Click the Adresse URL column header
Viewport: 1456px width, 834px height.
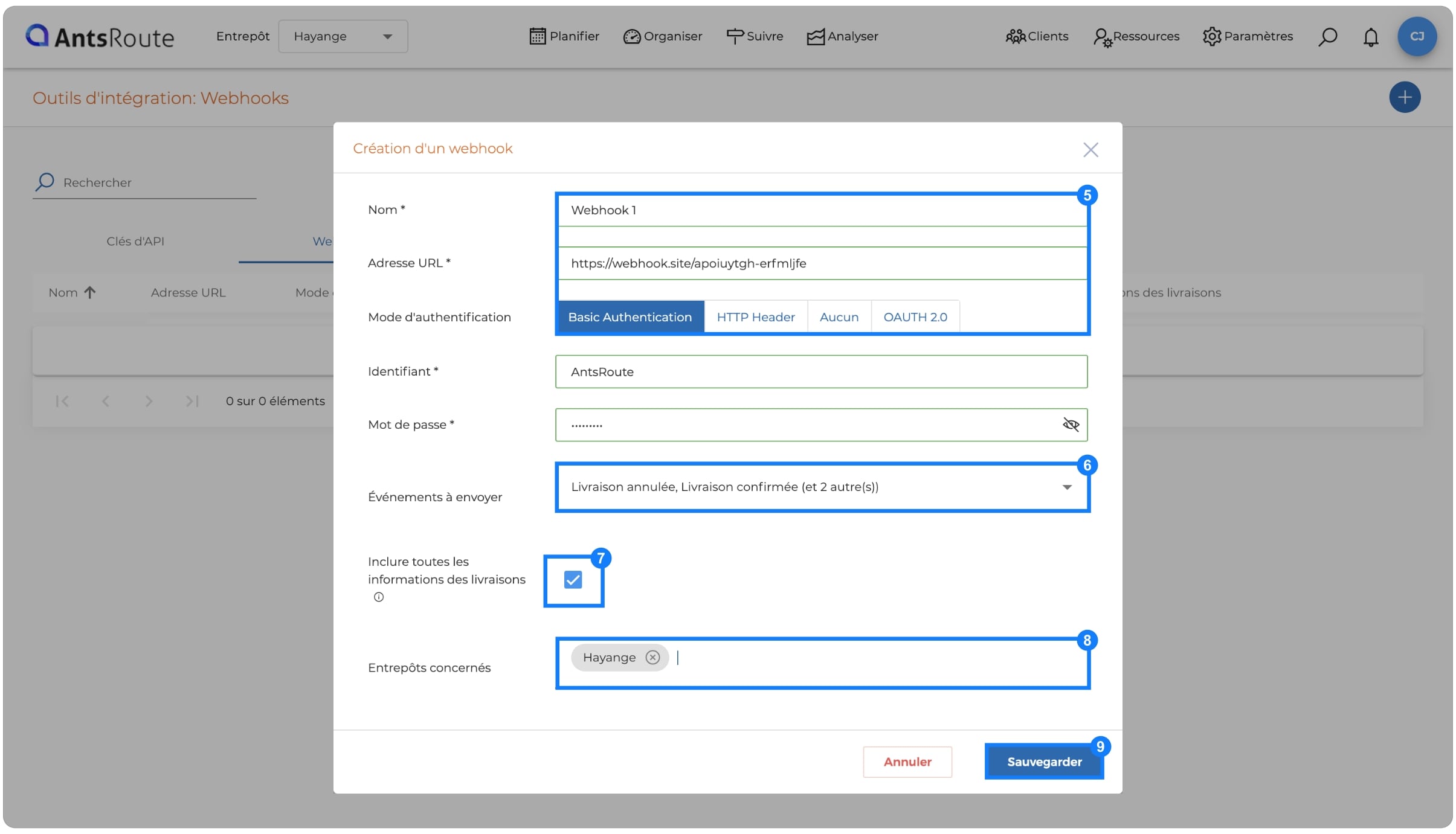[188, 293]
